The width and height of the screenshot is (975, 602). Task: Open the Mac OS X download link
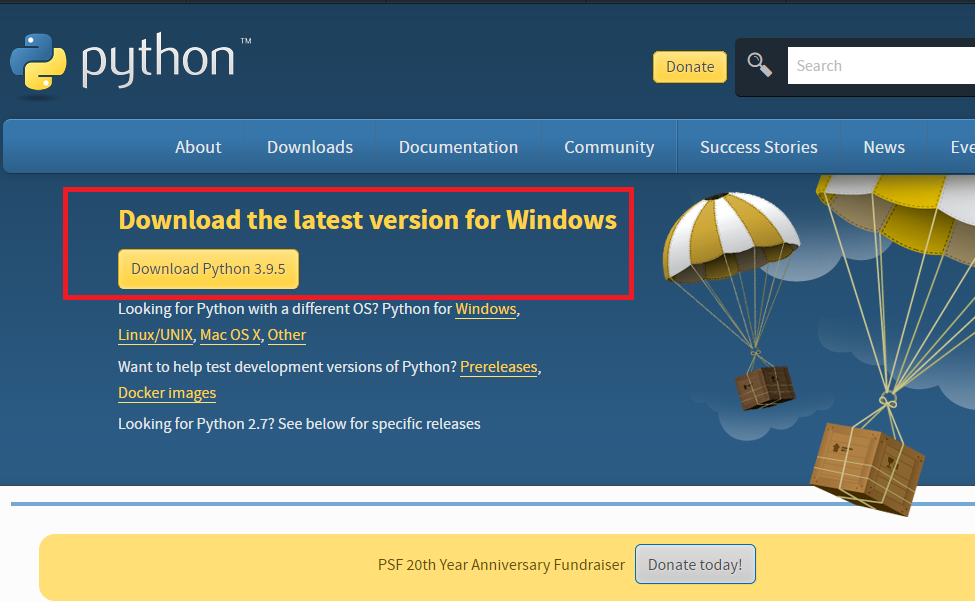click(230, 335)
